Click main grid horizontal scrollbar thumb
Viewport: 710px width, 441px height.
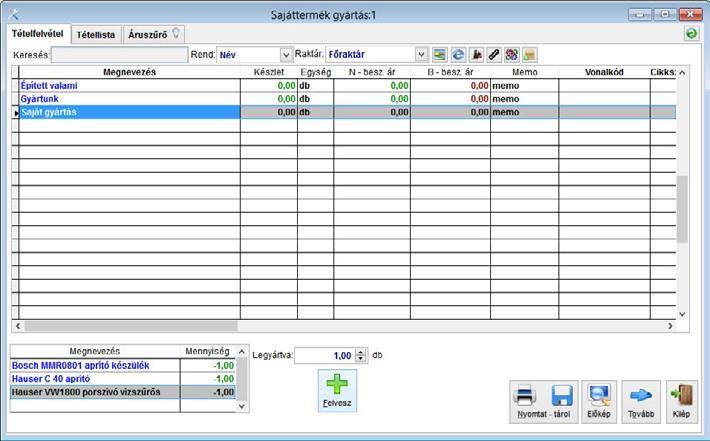pyautogui.click(x=131, y=326)
